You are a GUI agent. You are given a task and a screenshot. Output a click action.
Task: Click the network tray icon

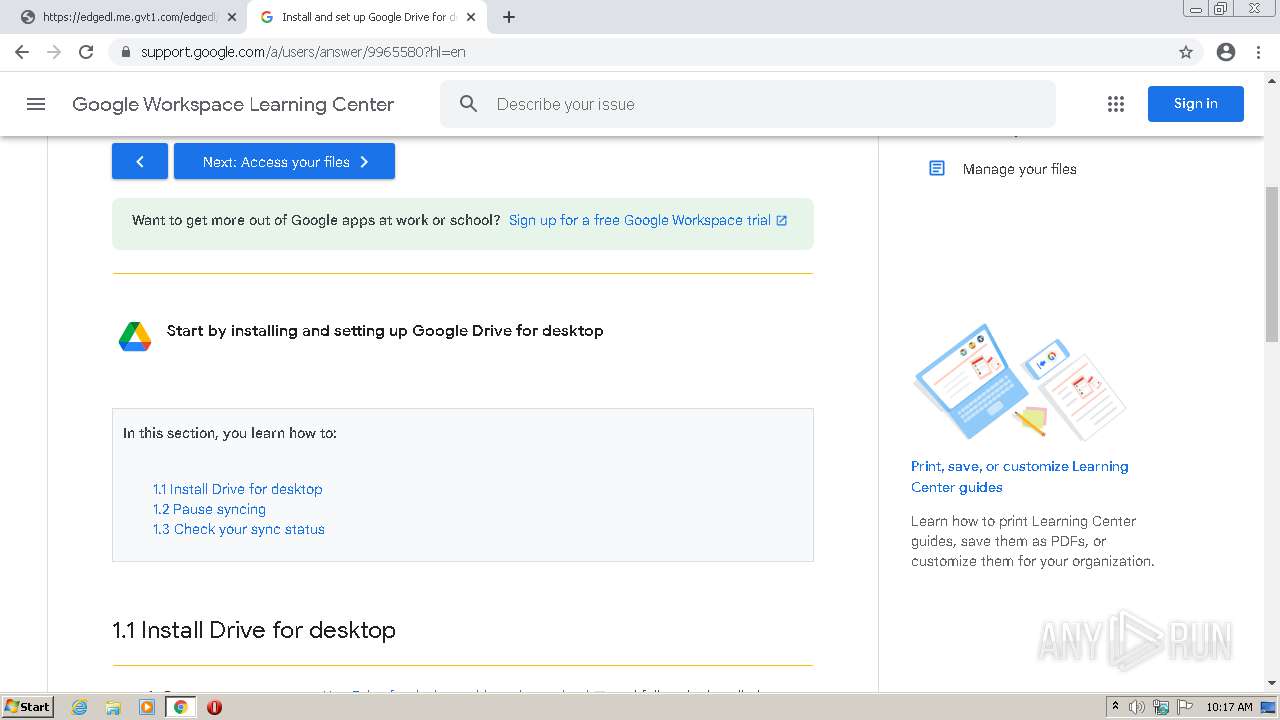click(x=1161, y=707)
